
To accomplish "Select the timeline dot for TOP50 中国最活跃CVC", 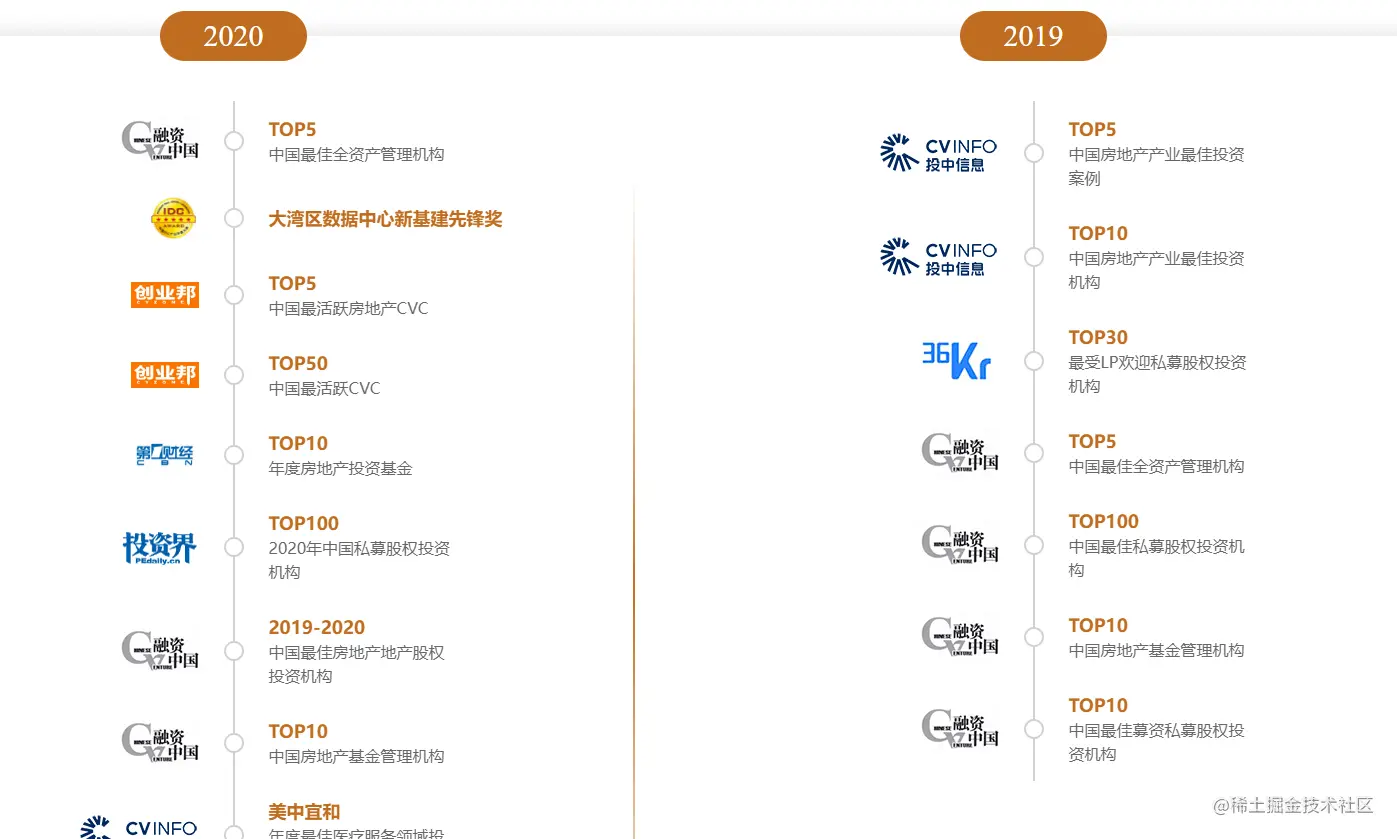I will click(234, 375).
